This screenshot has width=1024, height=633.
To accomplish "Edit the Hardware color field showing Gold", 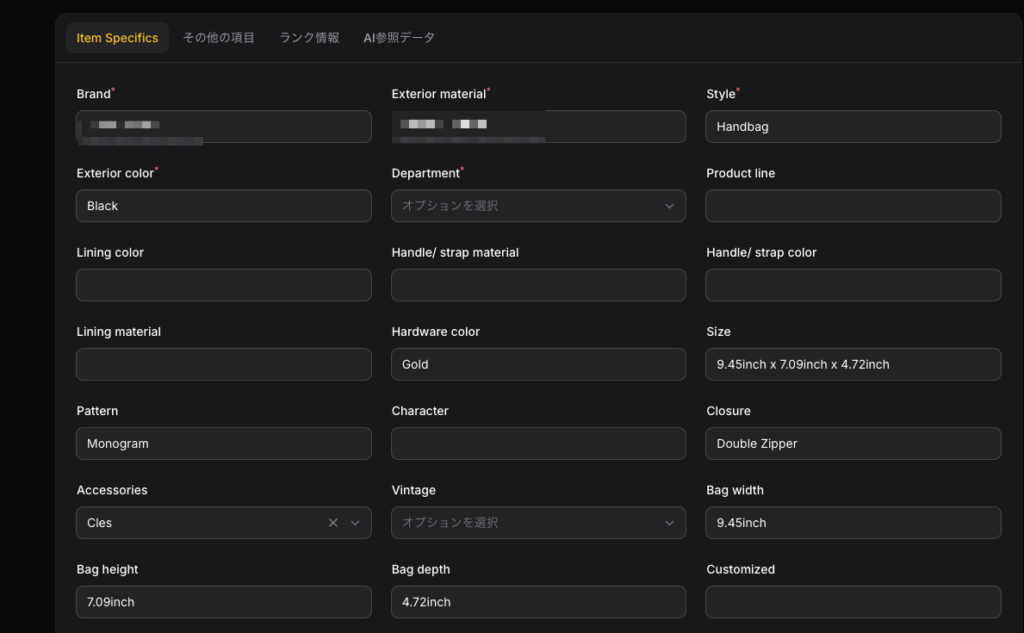I will coord(538,364).
